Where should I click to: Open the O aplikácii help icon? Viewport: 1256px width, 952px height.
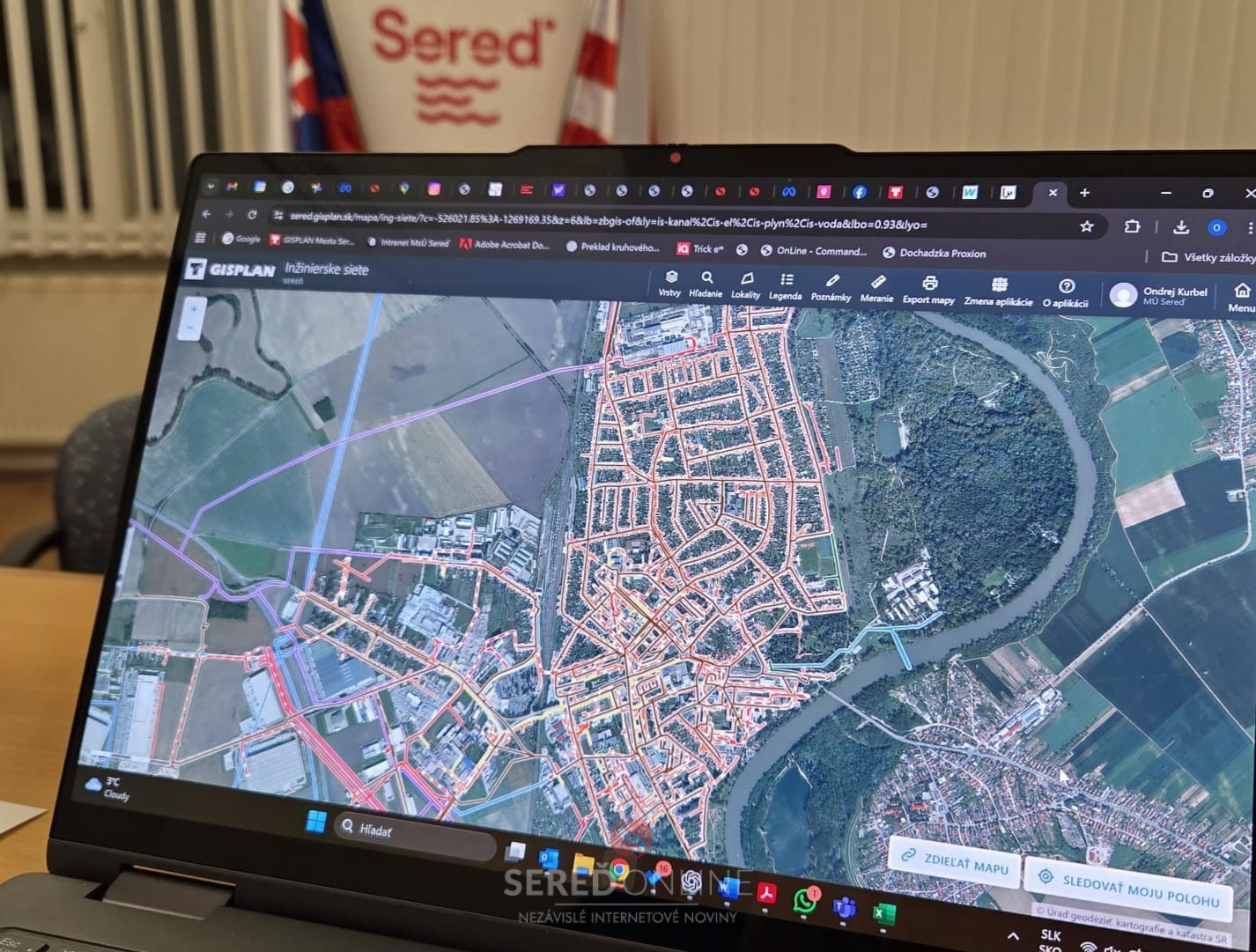1066,293
